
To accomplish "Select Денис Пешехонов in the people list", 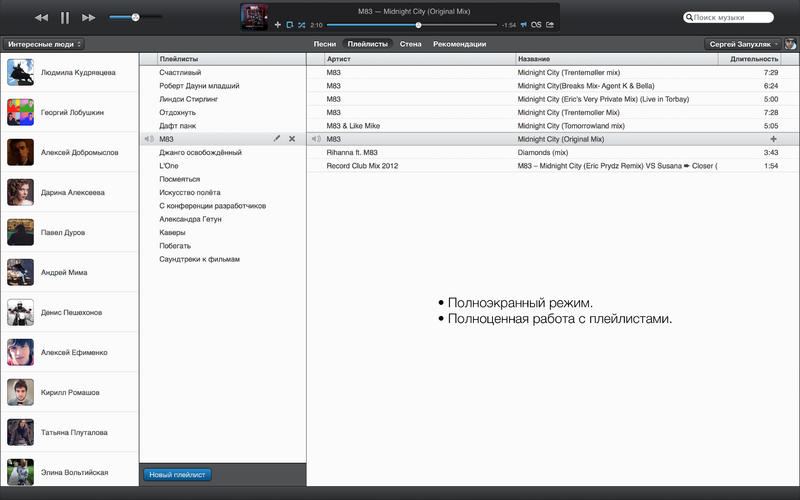I will tap(69, 312).
